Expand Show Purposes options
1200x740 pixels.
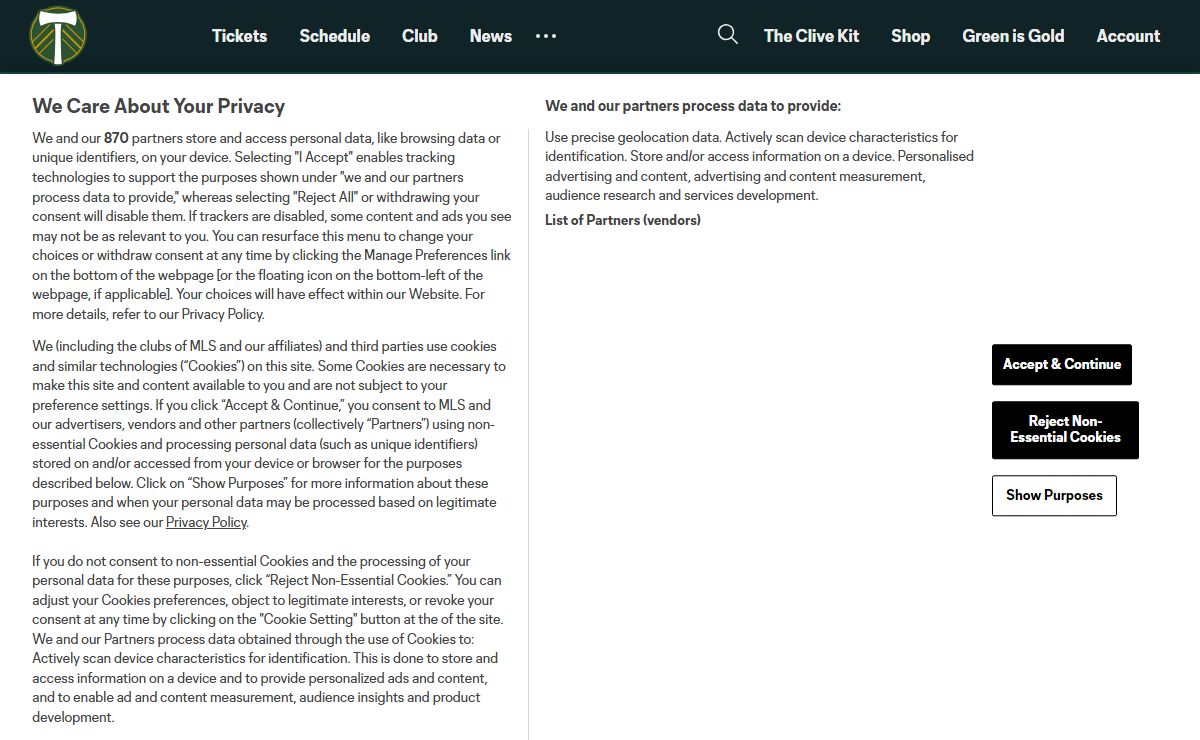1054,495
